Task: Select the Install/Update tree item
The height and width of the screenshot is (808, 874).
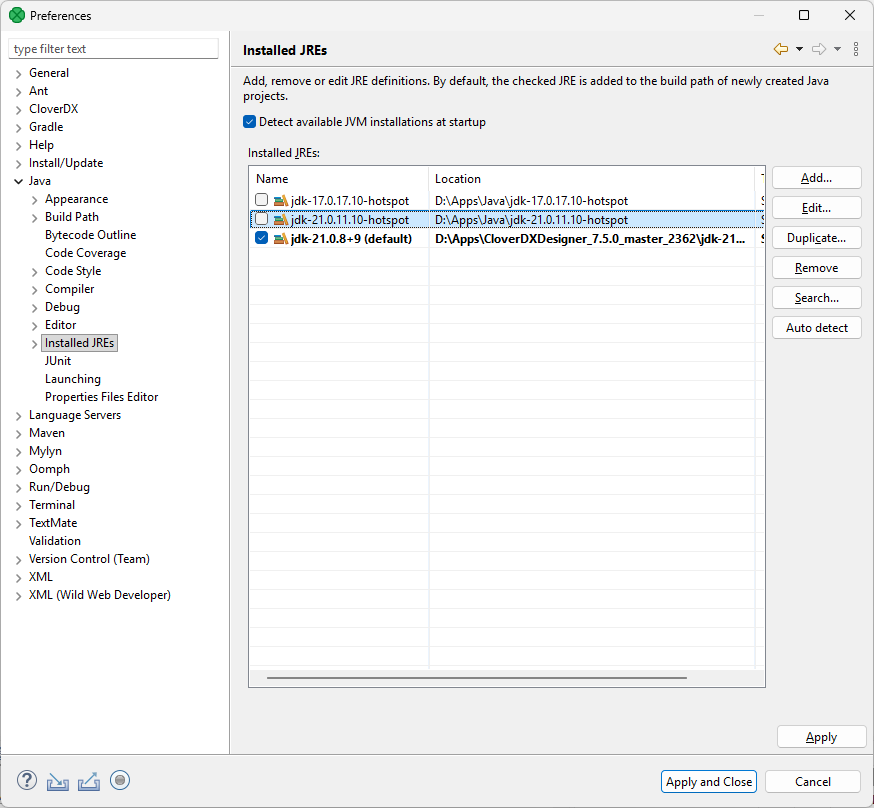Action: (x=66, y=163)
